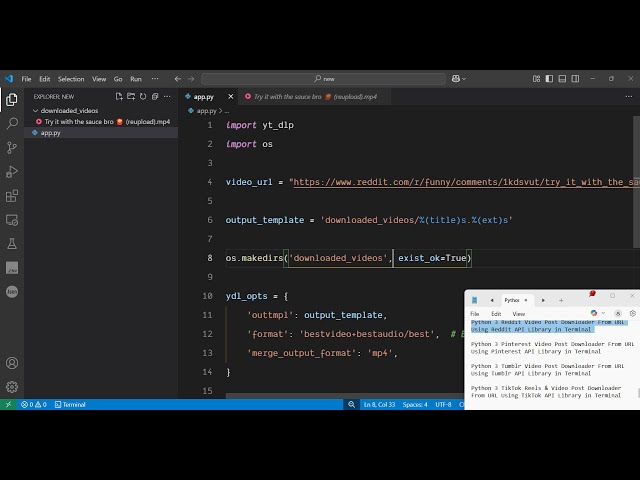
Task: Open the Manage gear in activity bar
Action: point(12,387)
